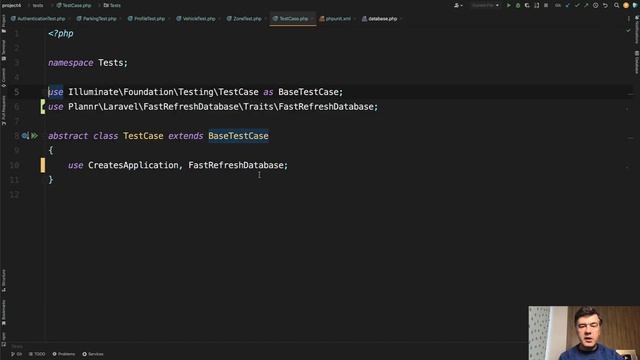Open the Services tool window at bottom

pyautogui.click(x=93, y=354)
